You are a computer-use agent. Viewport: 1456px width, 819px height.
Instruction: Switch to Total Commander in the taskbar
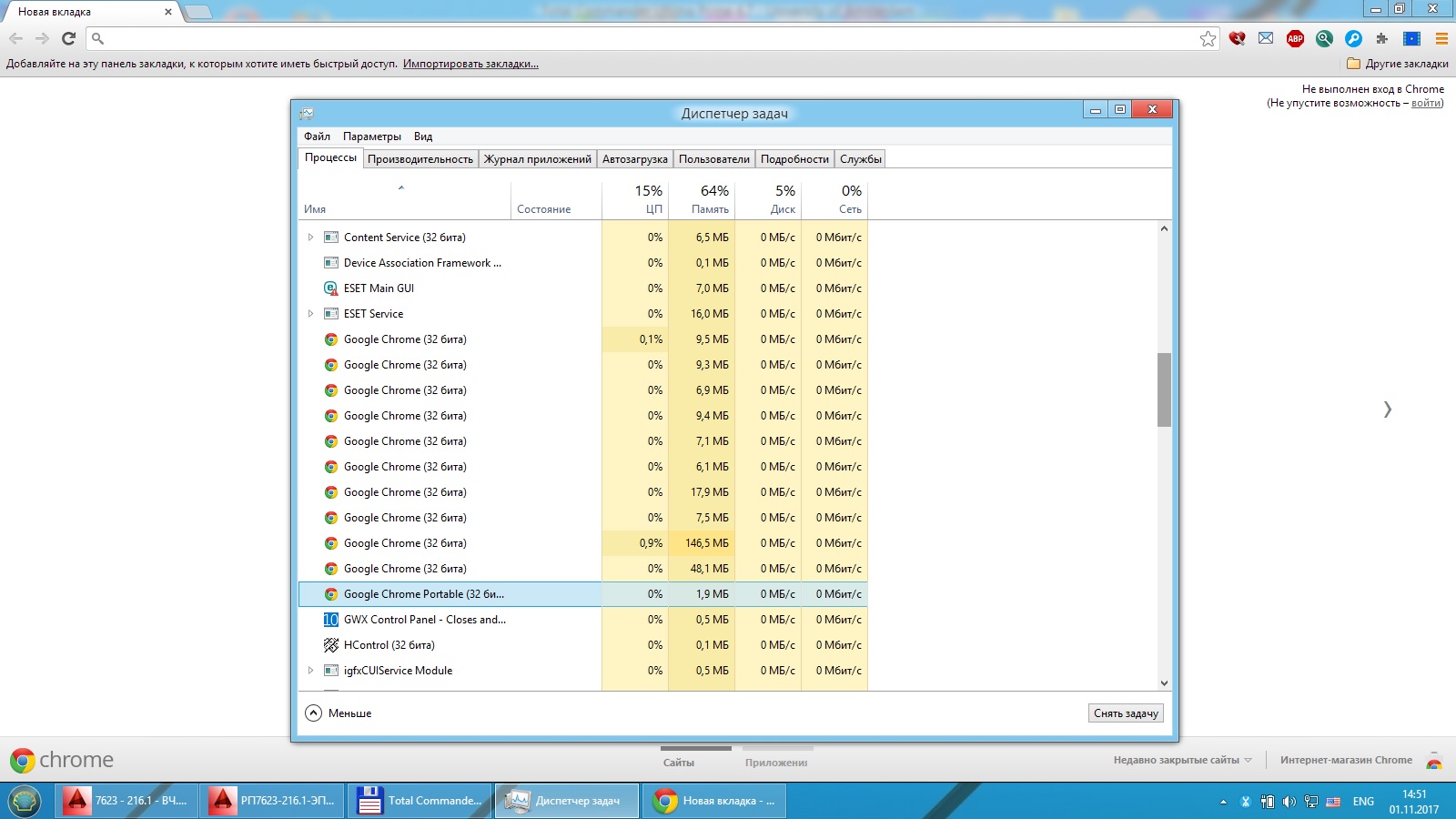click(420, 801)
